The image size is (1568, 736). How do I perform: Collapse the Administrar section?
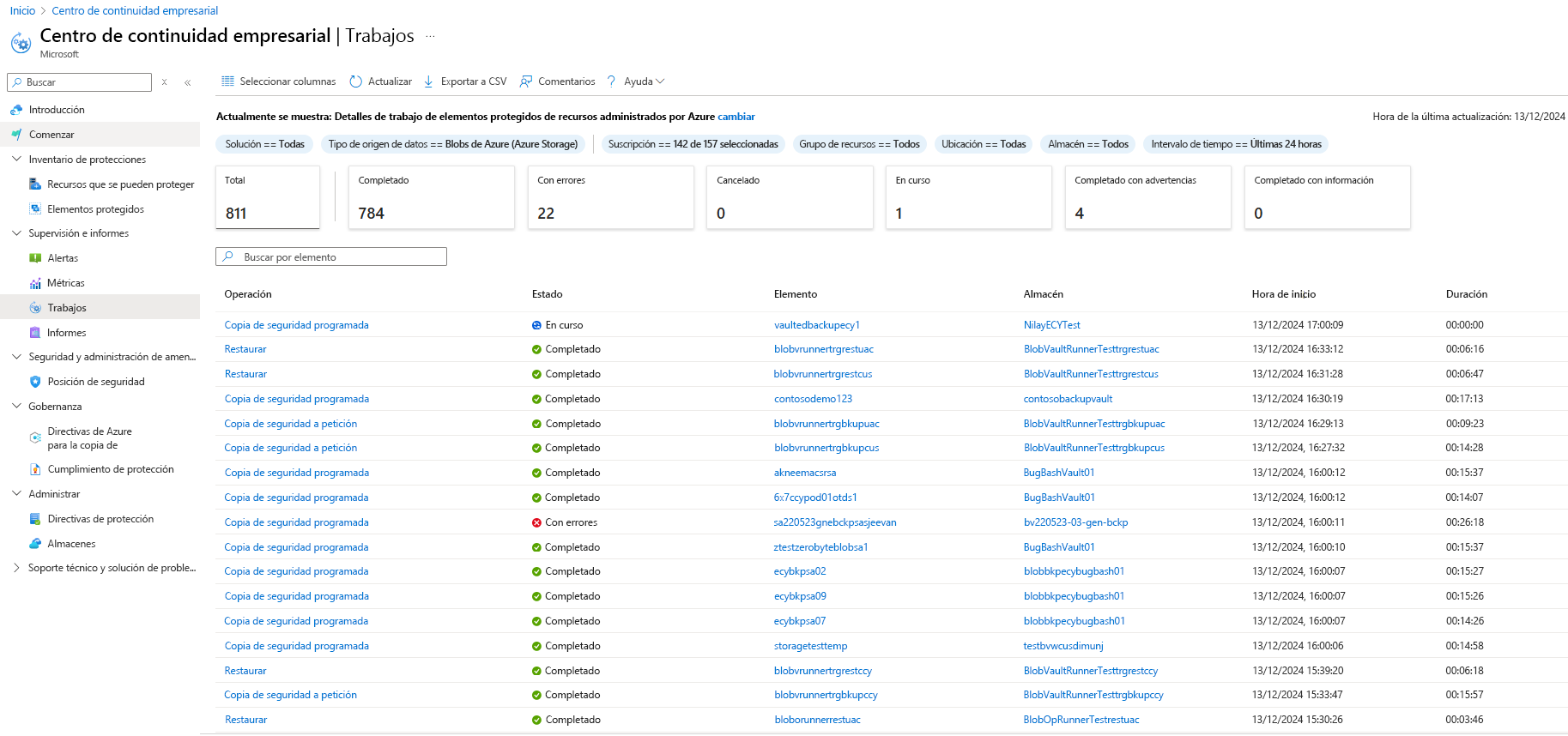pos(16,494)
